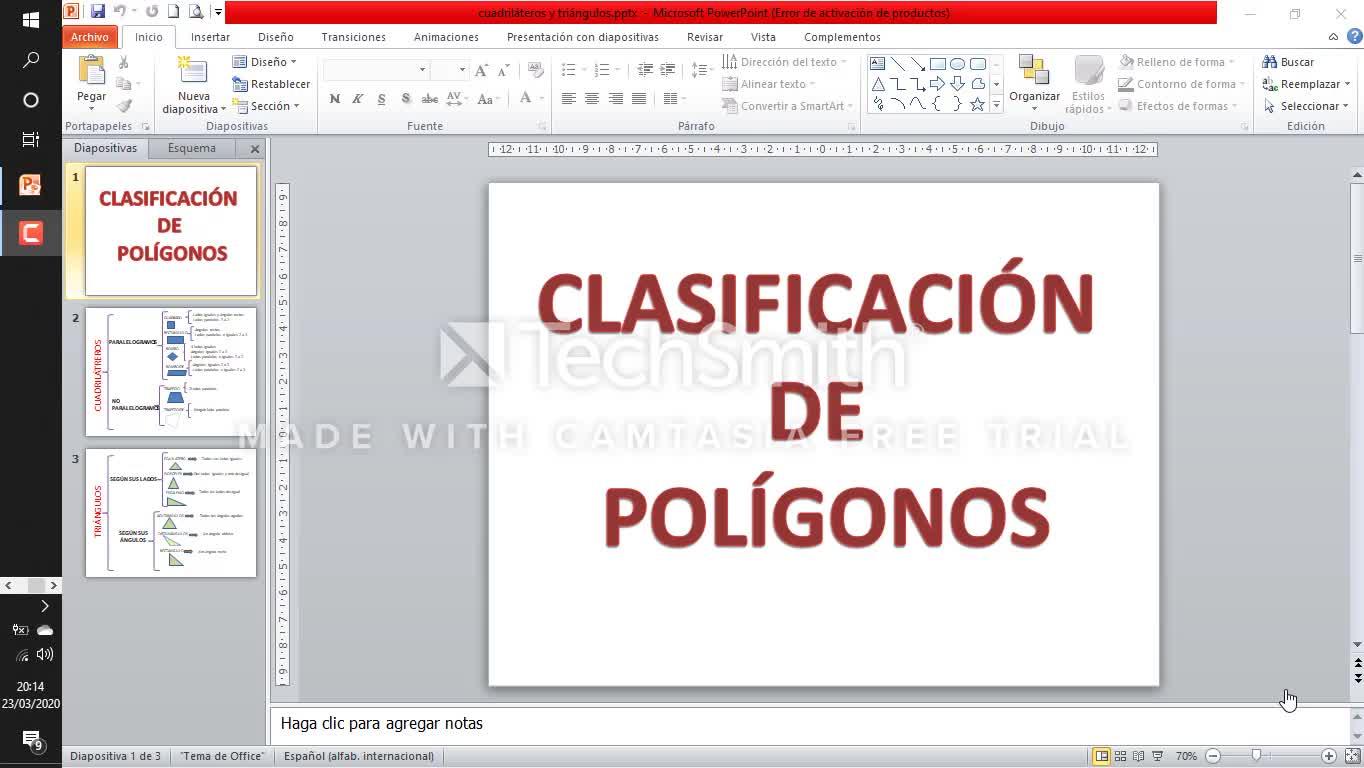Screen dimensions: 1364x768
Task: Increase the list indent level
Action: pyautogui.click(x=667, y=70)
